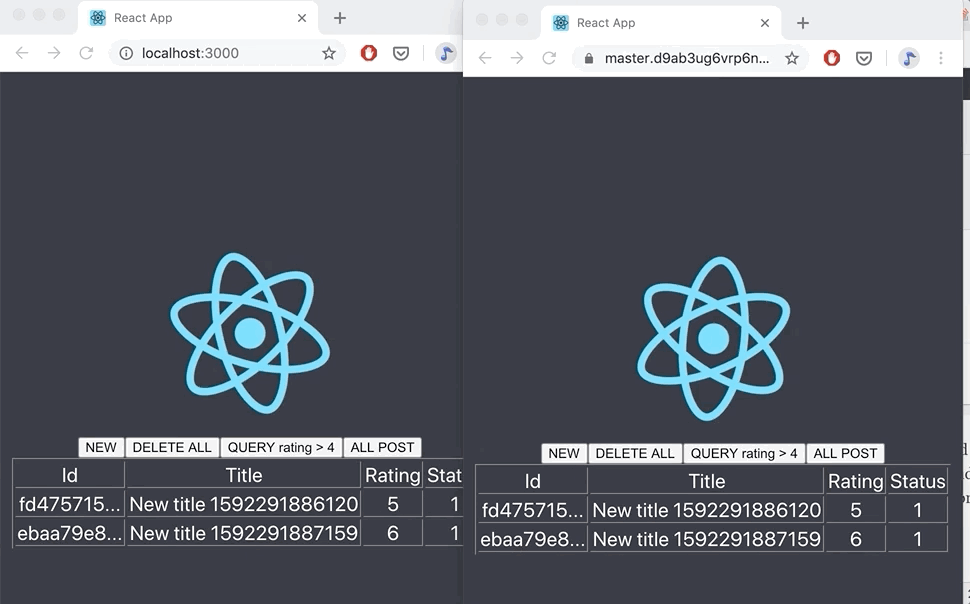Click Rating header in master table
The width and height of the screenshot is (970, 604).
coord(856,481)
